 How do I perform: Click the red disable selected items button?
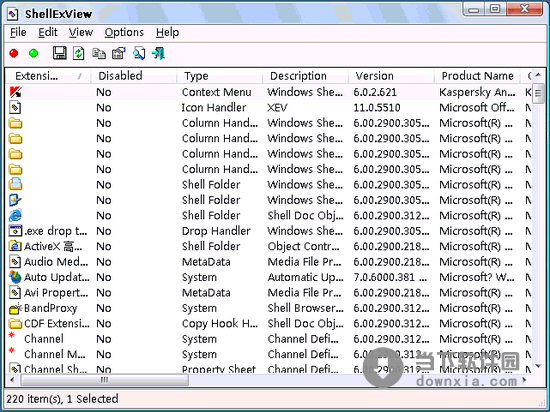pos(14,53)
